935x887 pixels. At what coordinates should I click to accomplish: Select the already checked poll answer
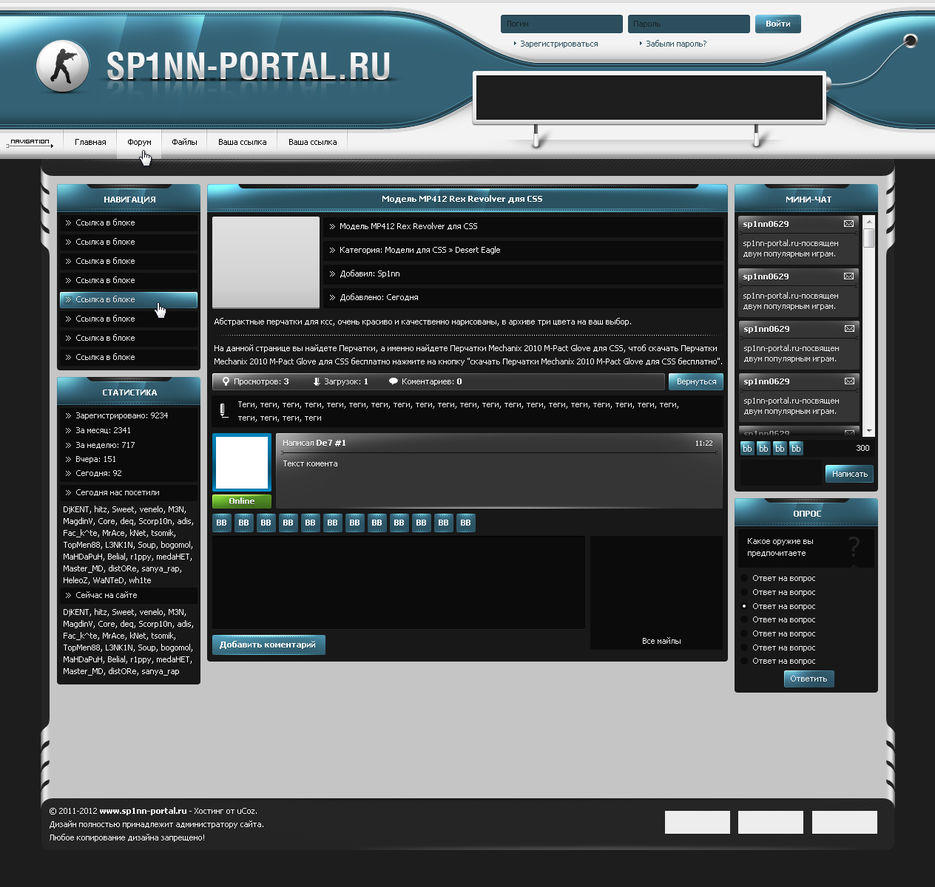[x=744, y=606]
